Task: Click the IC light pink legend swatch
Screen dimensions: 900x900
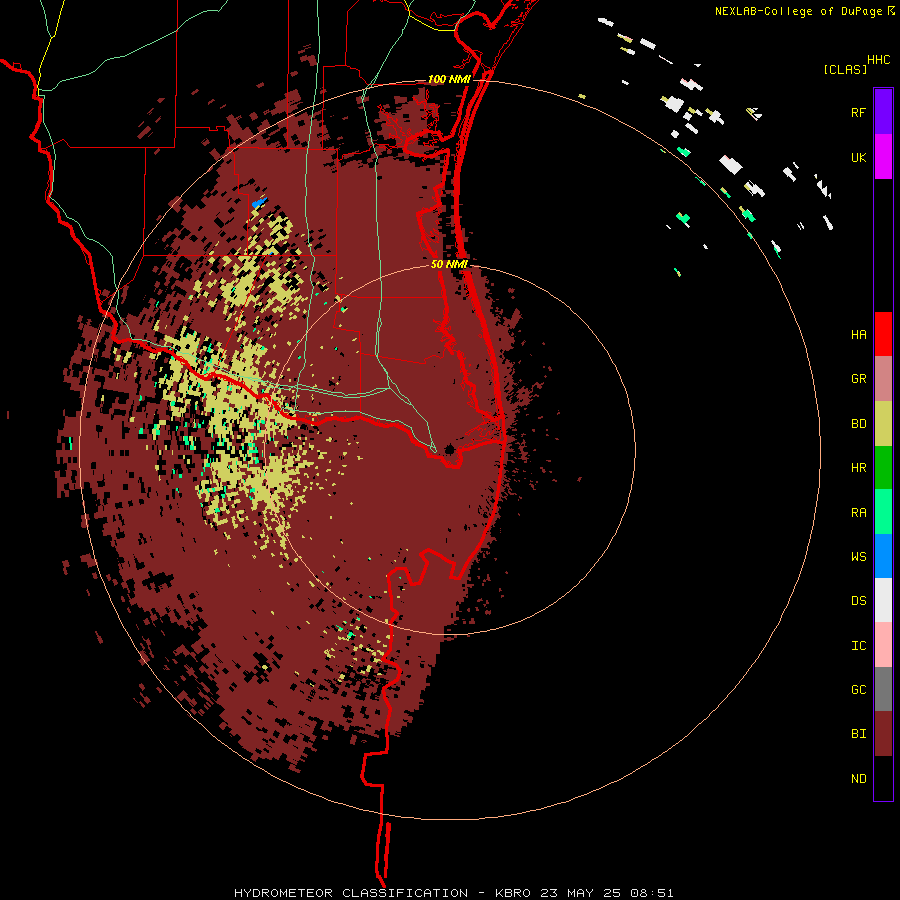Action: pyautogui.click(x=883, y=645)
